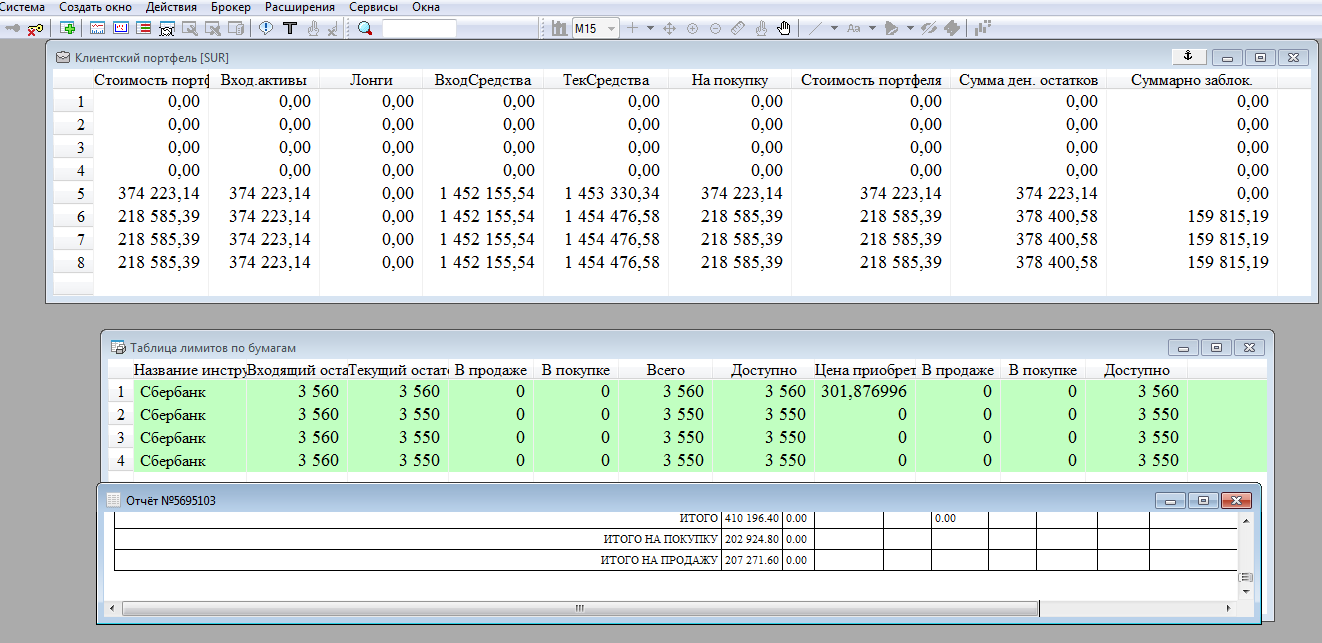This screenshot has height=643, width=1322.
Task: Click the red-X key disconnect icon
Action: click(35, 28)
